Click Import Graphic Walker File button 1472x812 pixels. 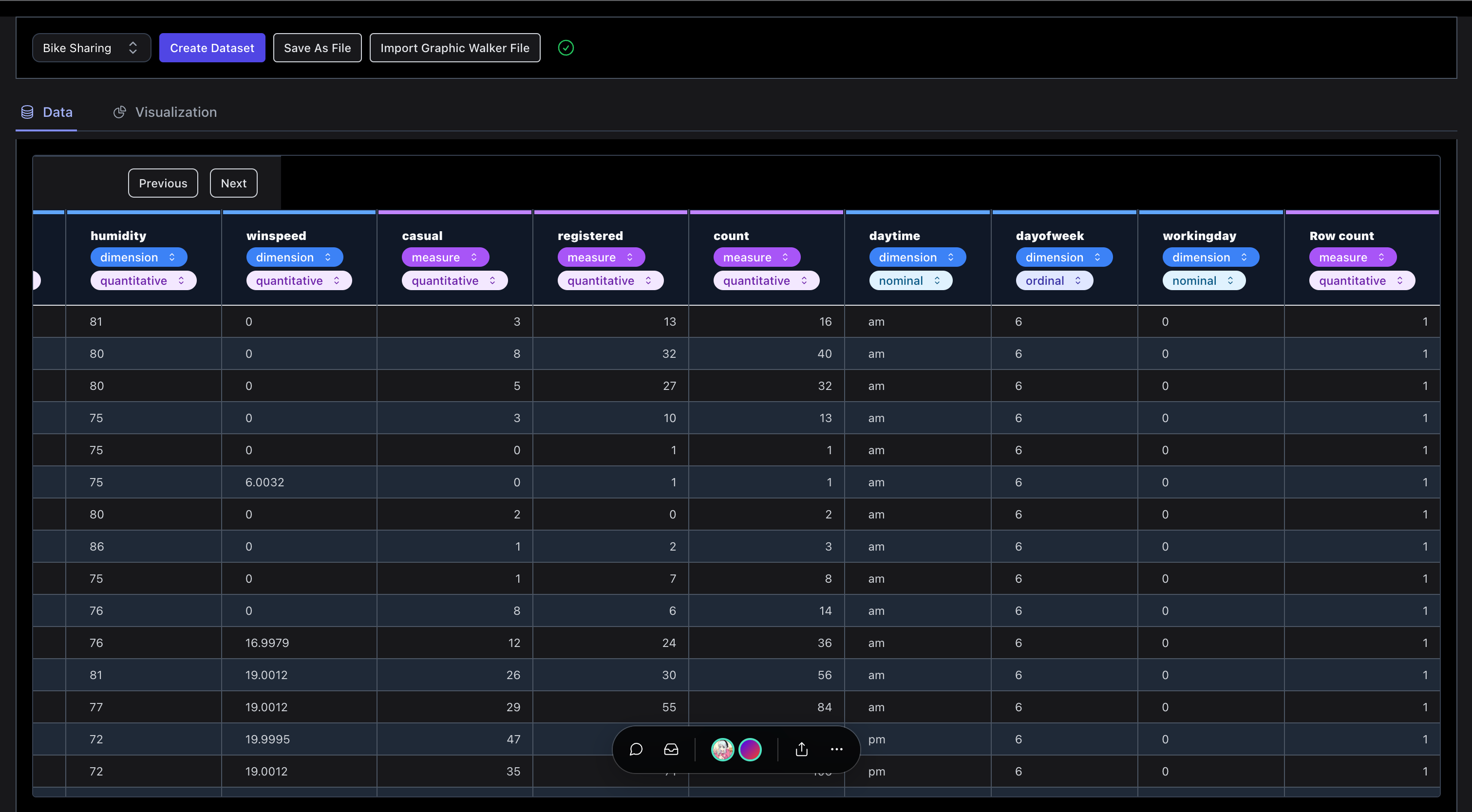click(454, 48)
